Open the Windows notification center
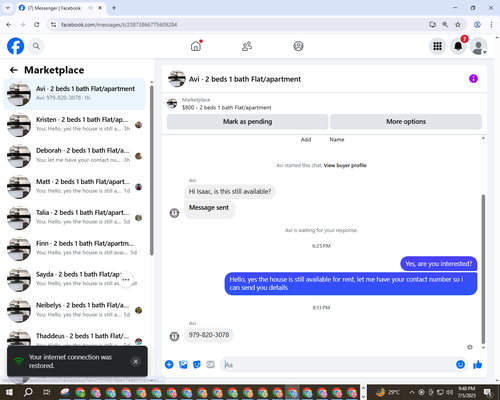500x400 pixels. [488, 392]
